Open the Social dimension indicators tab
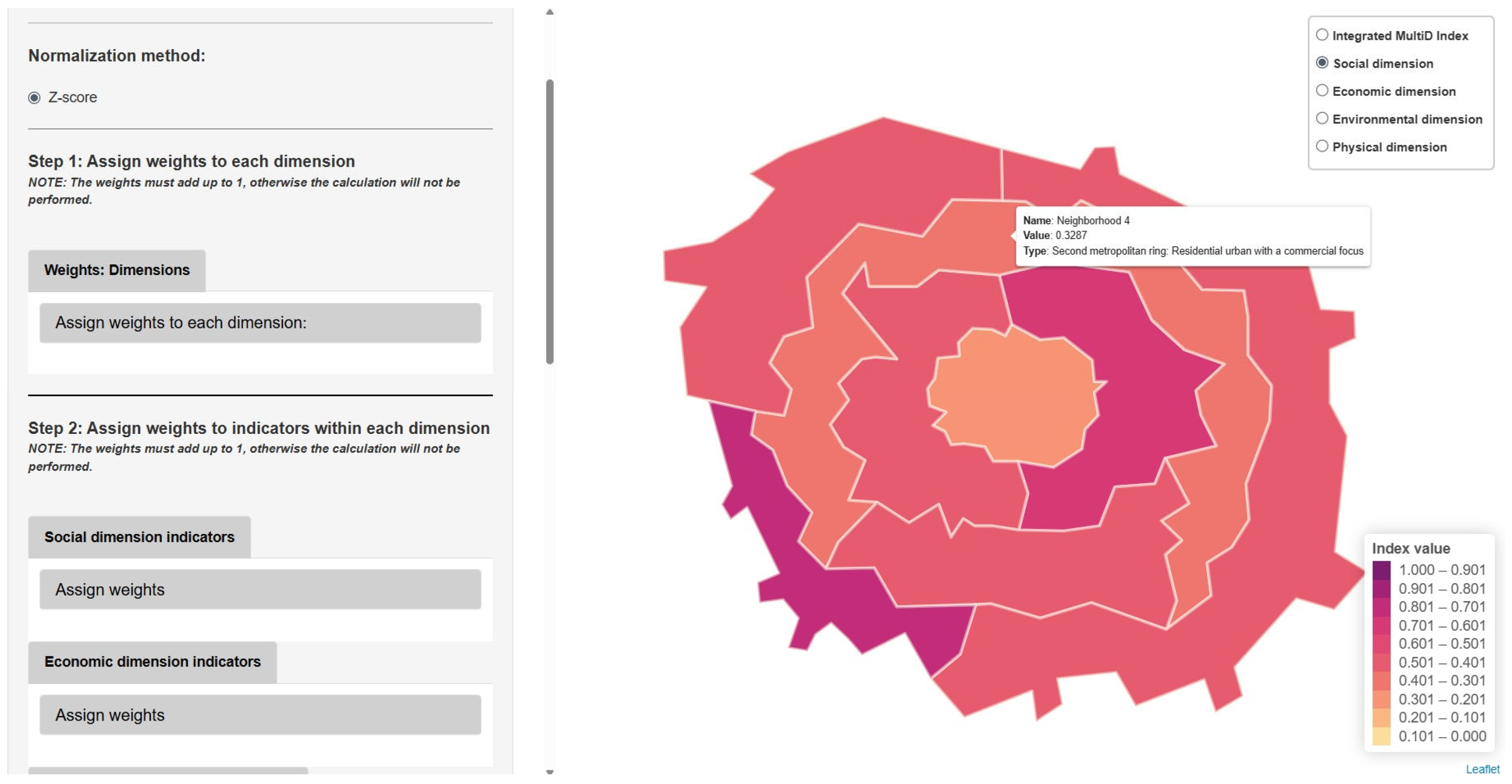1512x784 pixels. click(139, 537)
